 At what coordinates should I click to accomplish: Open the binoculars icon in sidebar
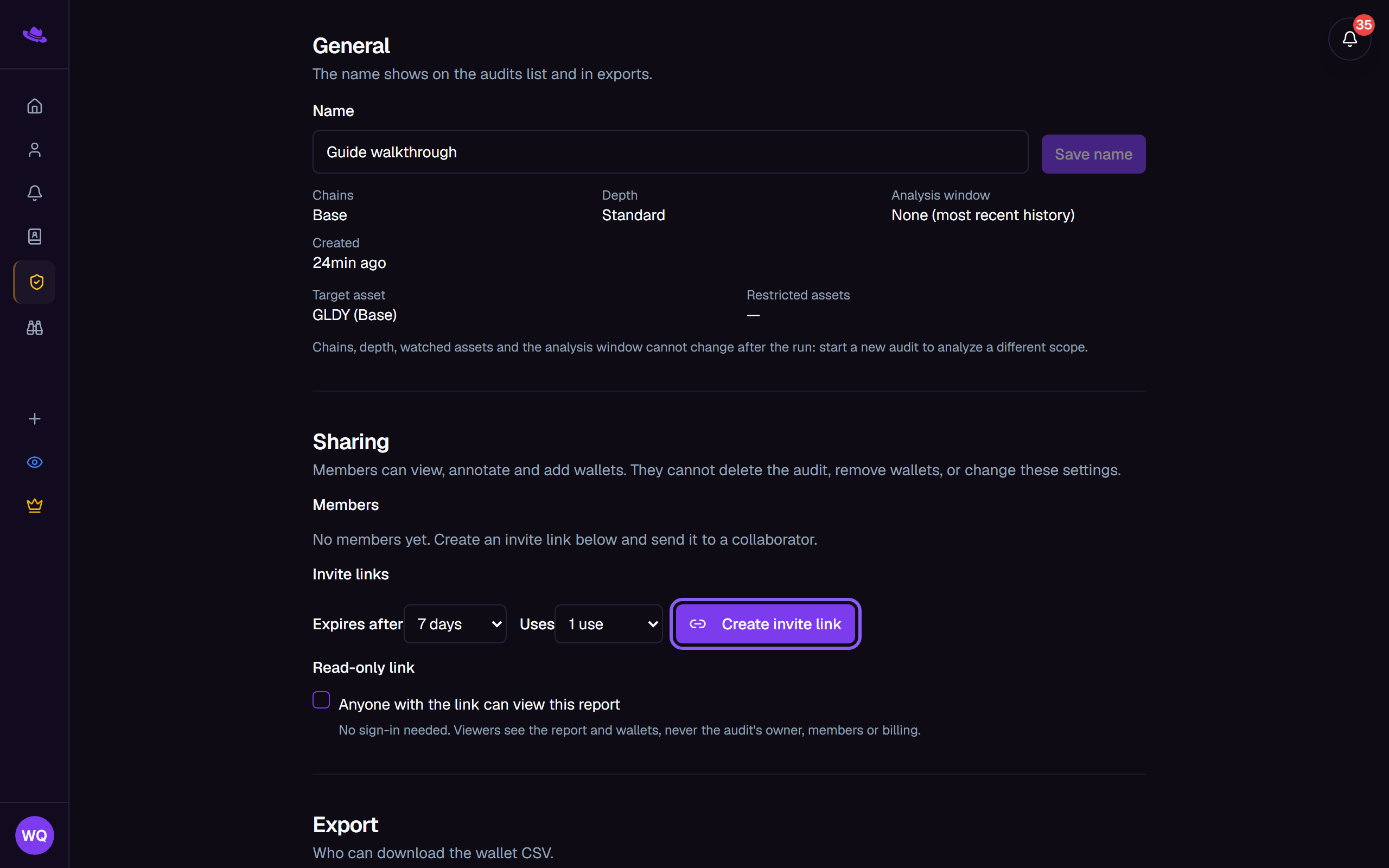tap(34, 328)
